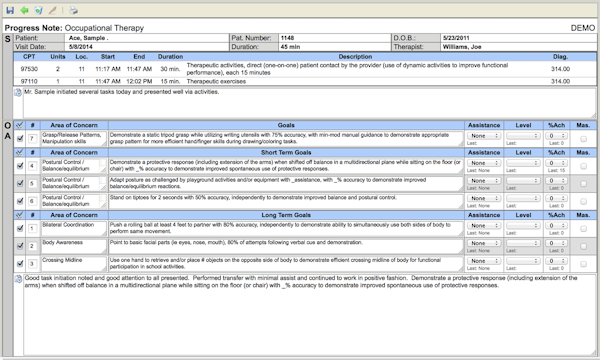Click the Description column header in CPT table

click(x=355, y=57)
